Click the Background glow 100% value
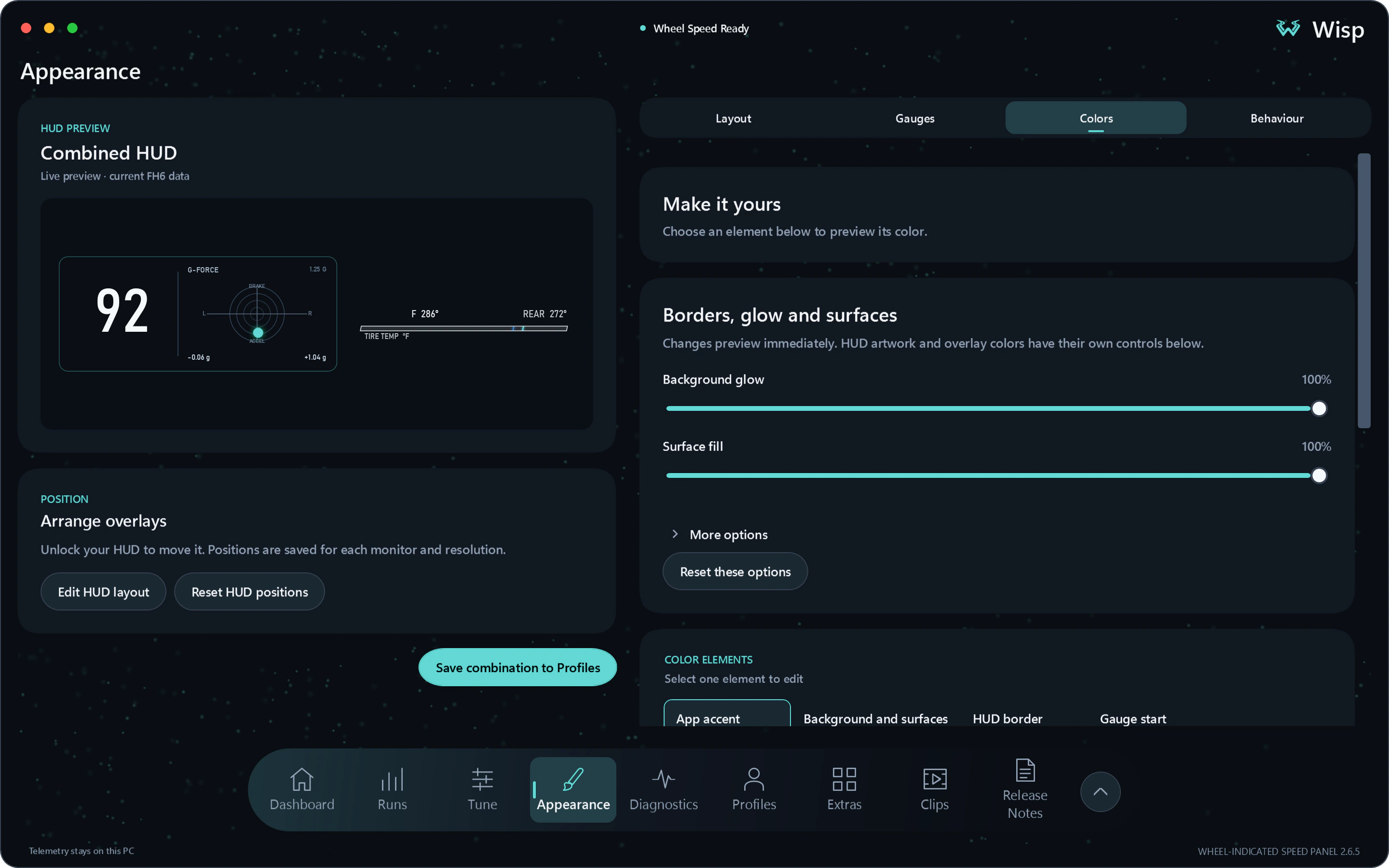This screenshot has width=1389, height=868. pos(1316,380)
